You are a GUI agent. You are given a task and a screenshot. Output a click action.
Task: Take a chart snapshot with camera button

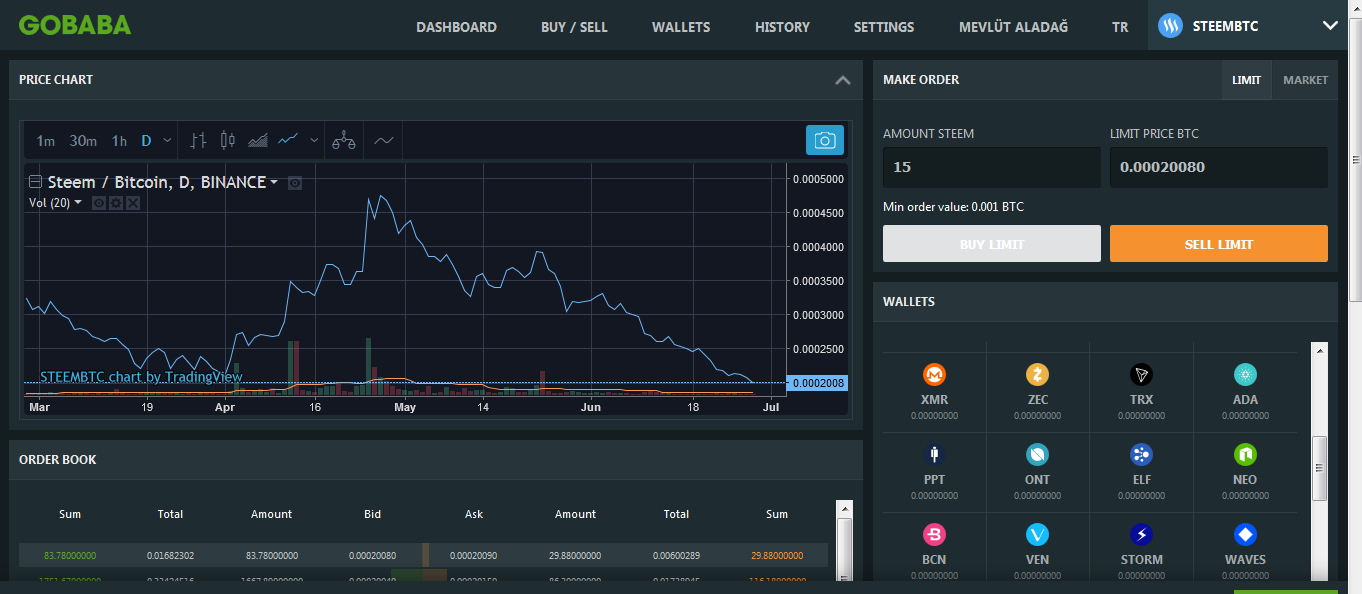tap(825, 141)
